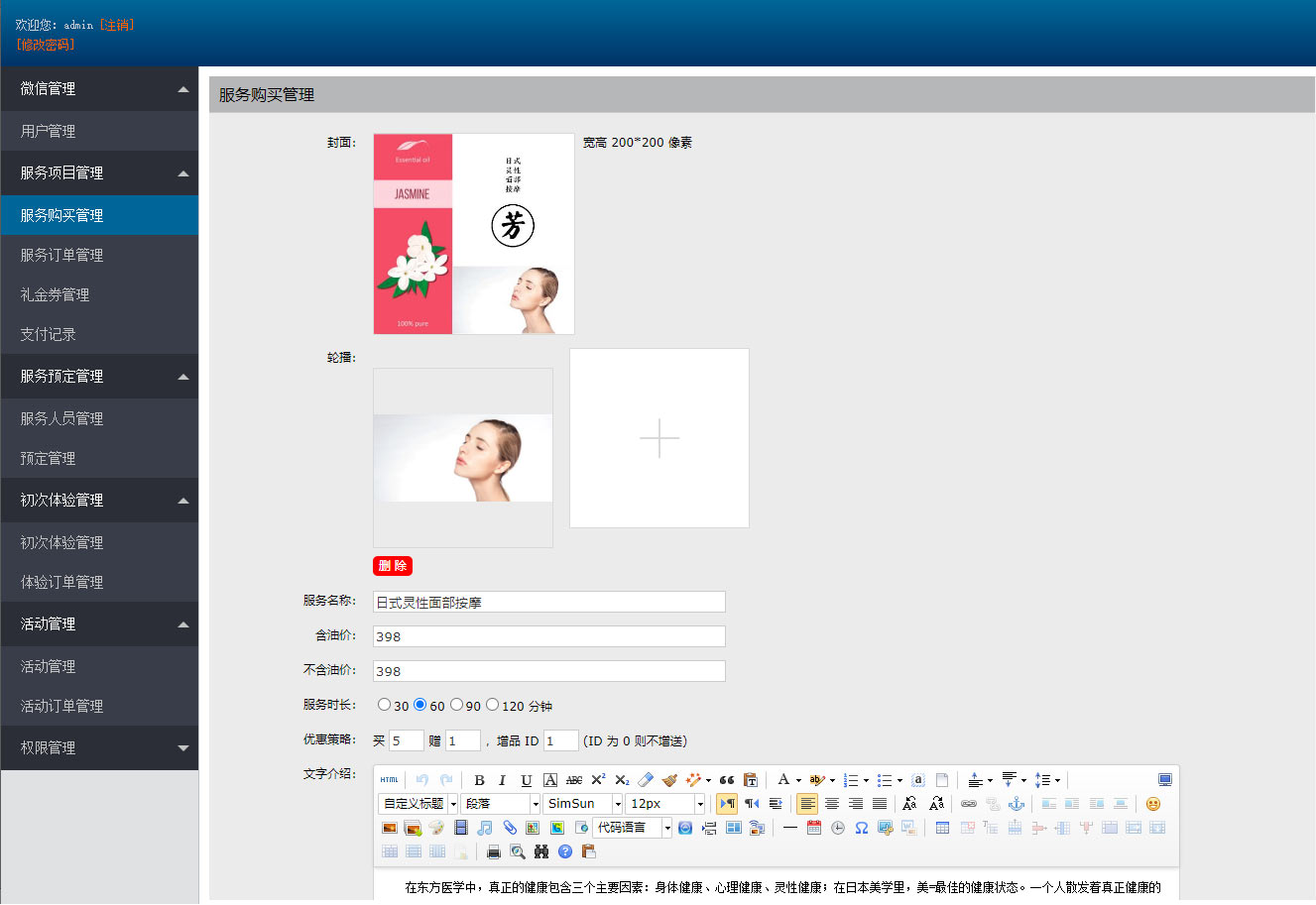
Task: Click the underline icon in editor toolbar
Action: click(x=526, y=780)
